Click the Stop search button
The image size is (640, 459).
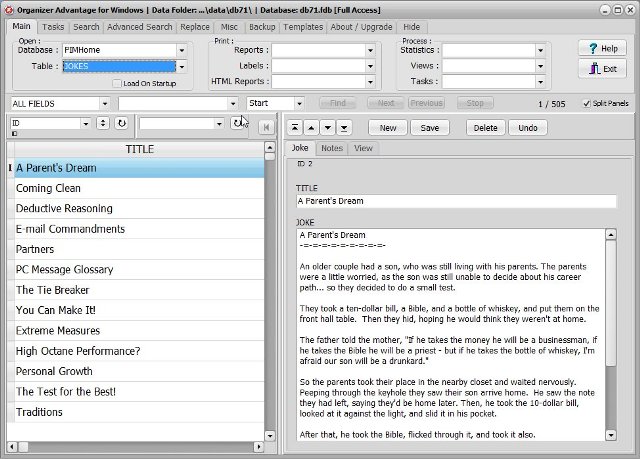[x=475, y=103]
